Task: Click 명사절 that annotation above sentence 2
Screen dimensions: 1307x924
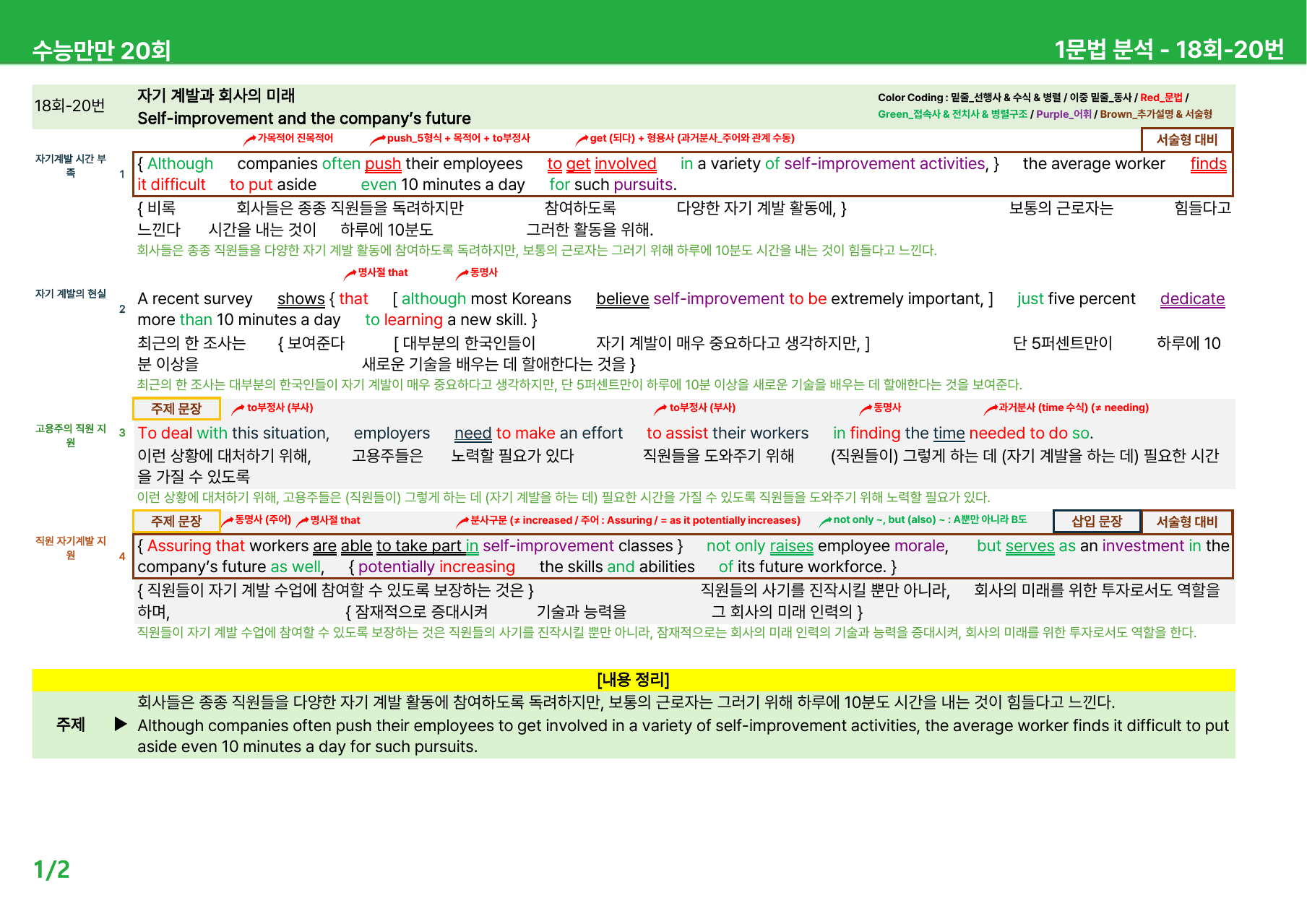Action: point(382,272)
